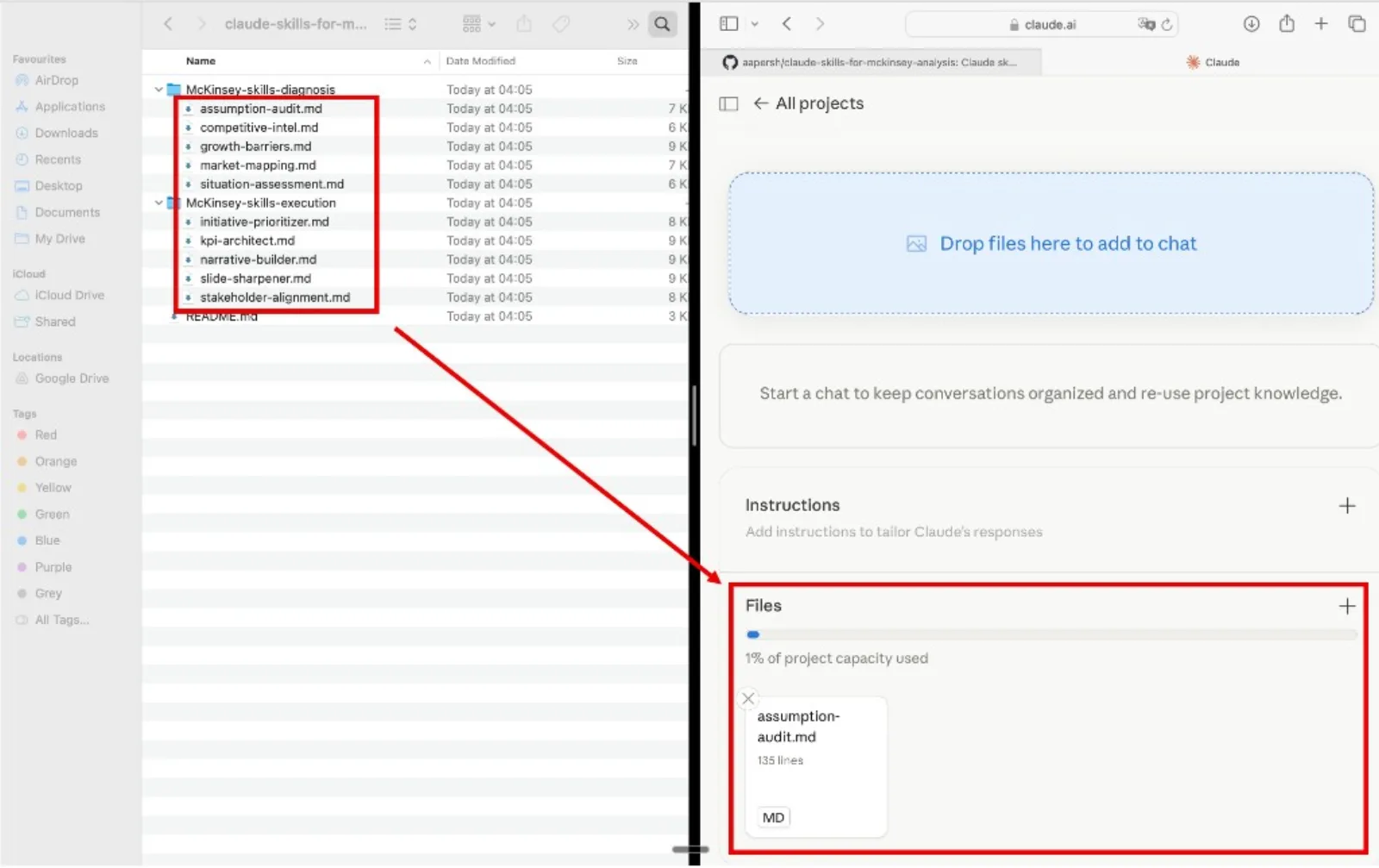Switch to GitHub claude-skills tab
The height and width of the screenshot is (868, 1379).
pyautogui.click(x=870, y=62)
